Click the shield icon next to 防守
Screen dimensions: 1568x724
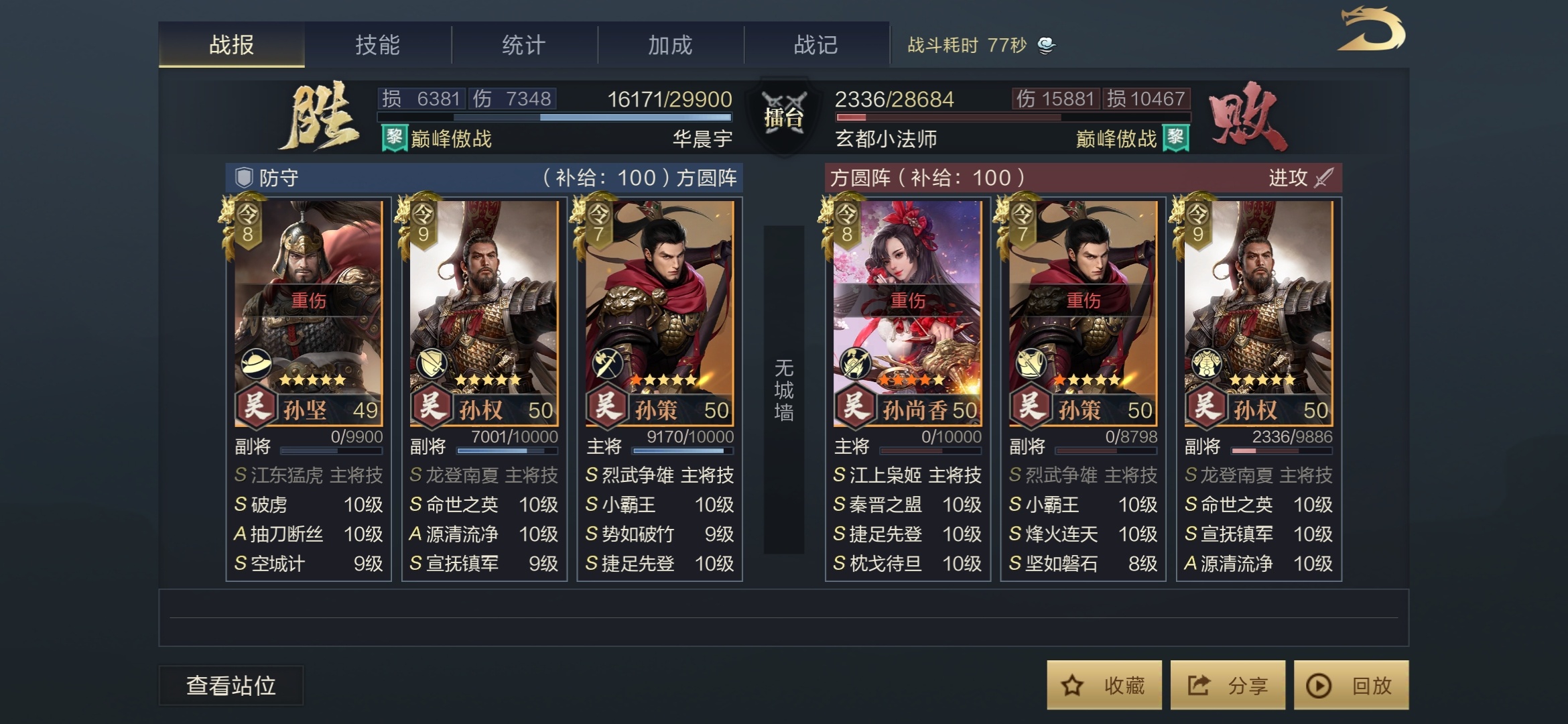click(243, 178)
